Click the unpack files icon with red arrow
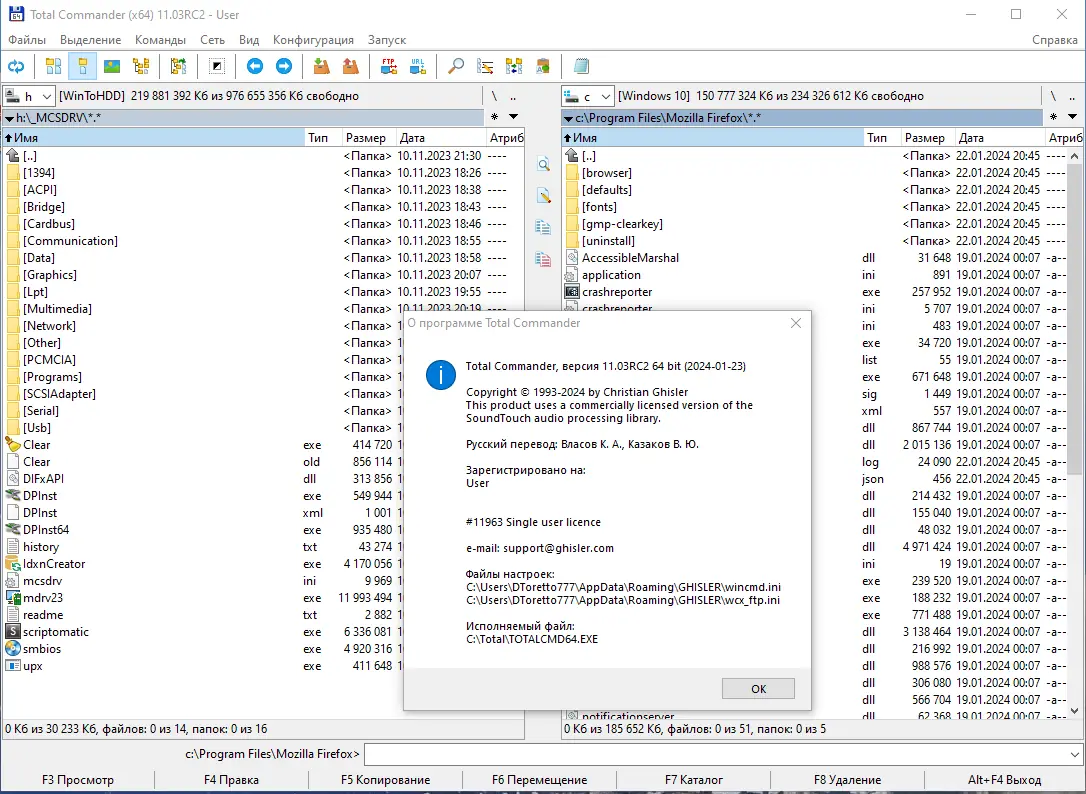Image resolution: width=1086 pixels, height=794 pixels. pos(350,67)
